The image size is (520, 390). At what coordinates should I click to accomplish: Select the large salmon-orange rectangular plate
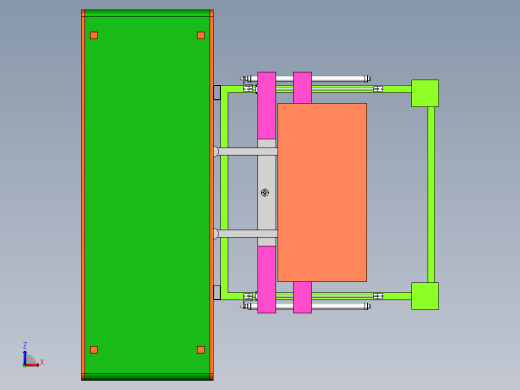coord(322,192)
